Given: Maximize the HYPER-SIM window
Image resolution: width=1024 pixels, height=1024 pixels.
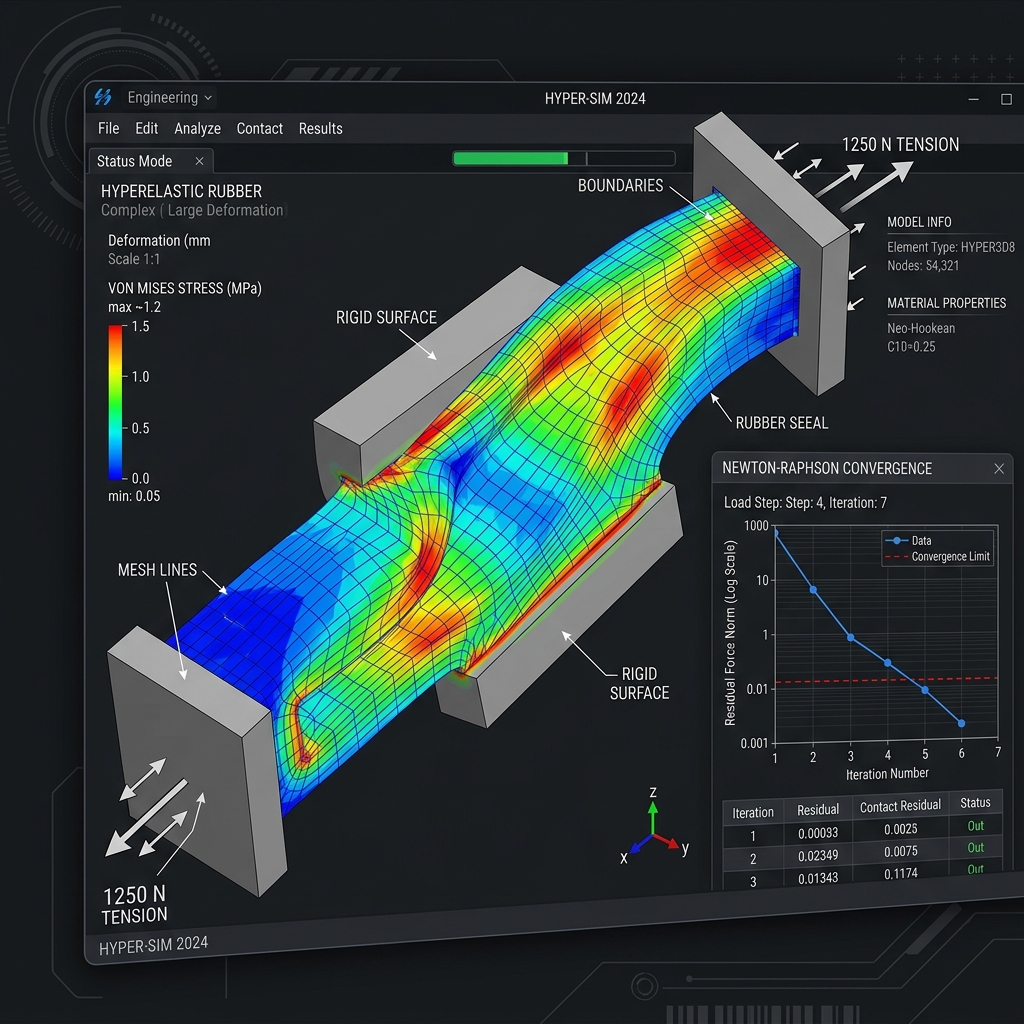Looking at the screenshot, I should (1006, 99).
